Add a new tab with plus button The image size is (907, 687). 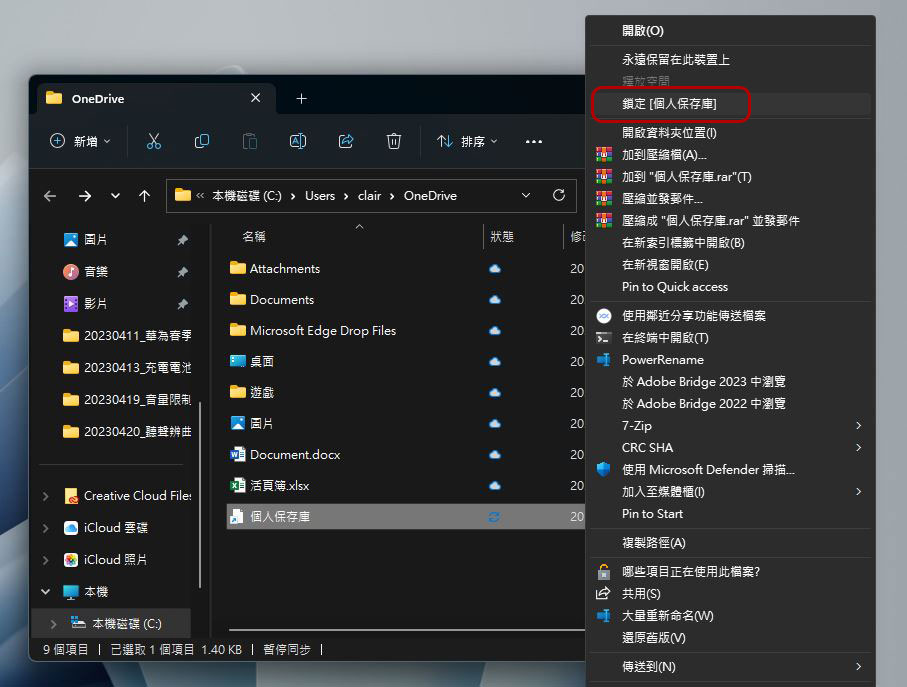click(301, 99)
